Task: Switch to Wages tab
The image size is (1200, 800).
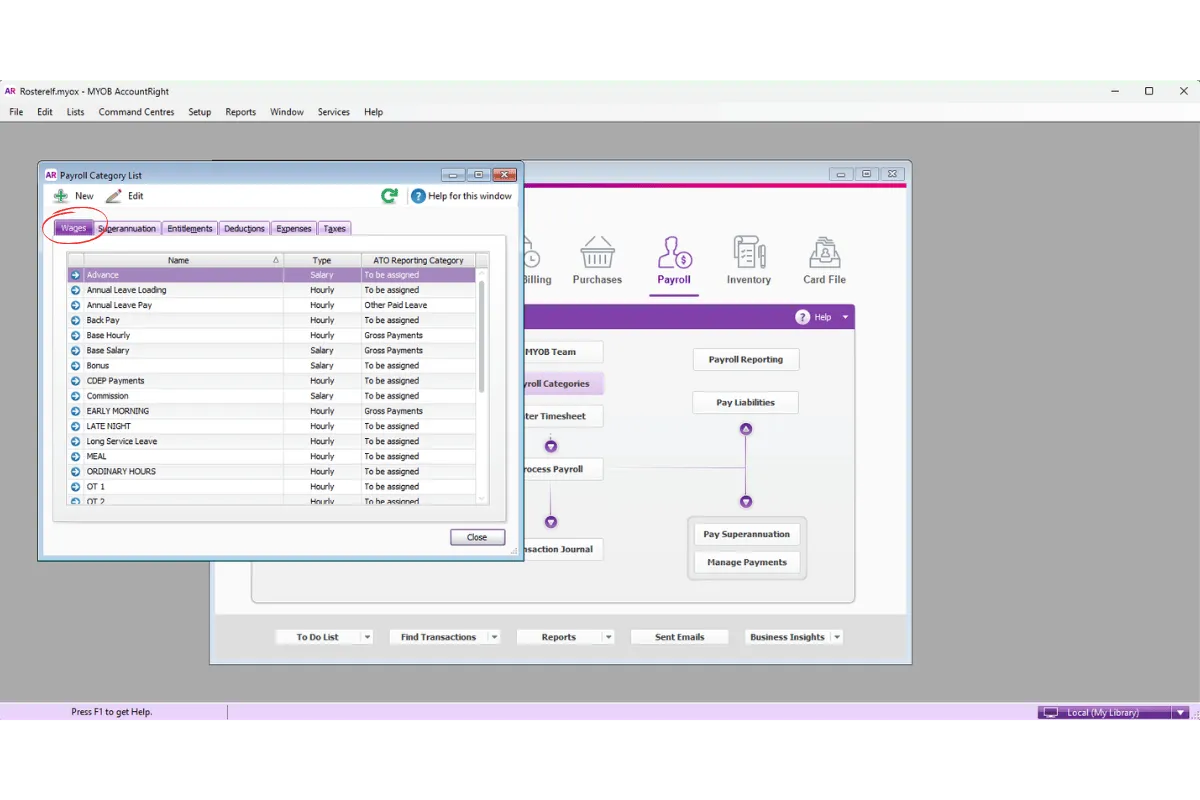Action: pyautogui.click(x=74, y=228)
